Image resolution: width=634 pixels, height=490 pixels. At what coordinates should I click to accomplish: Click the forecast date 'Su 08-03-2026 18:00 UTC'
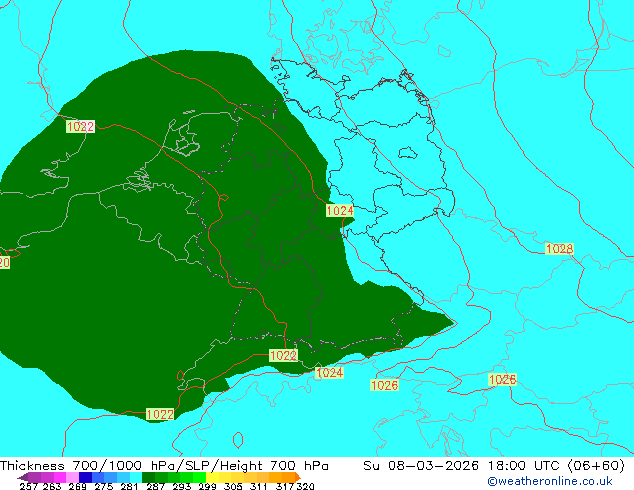pos(461,465)
